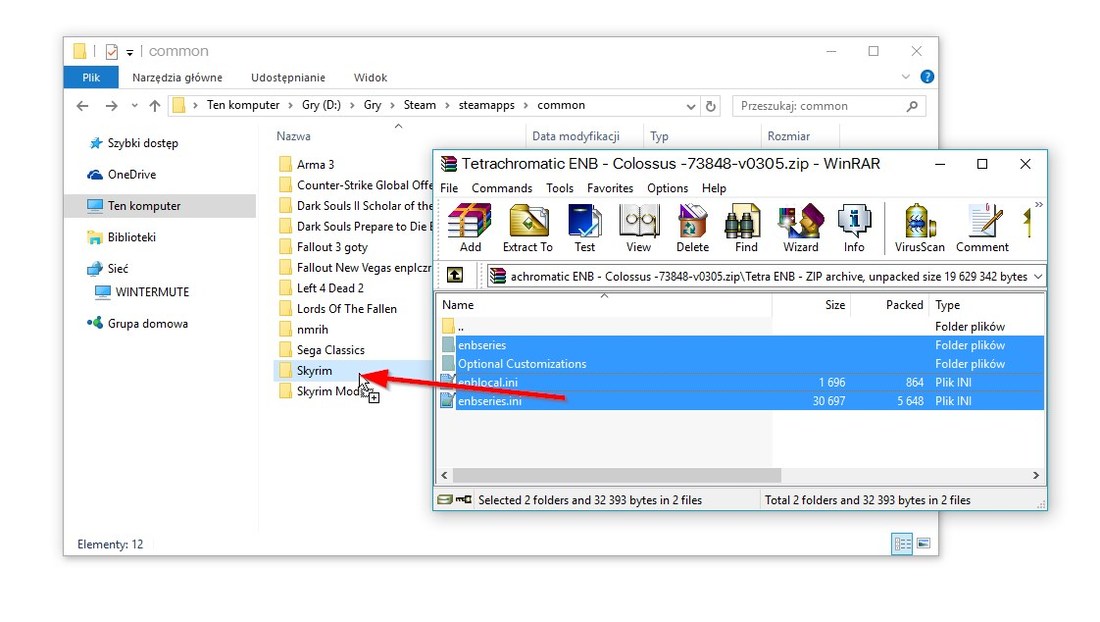1100x622 pixels.
Task: Go up one level in WinRAR archive
Action: pos(455,276)
